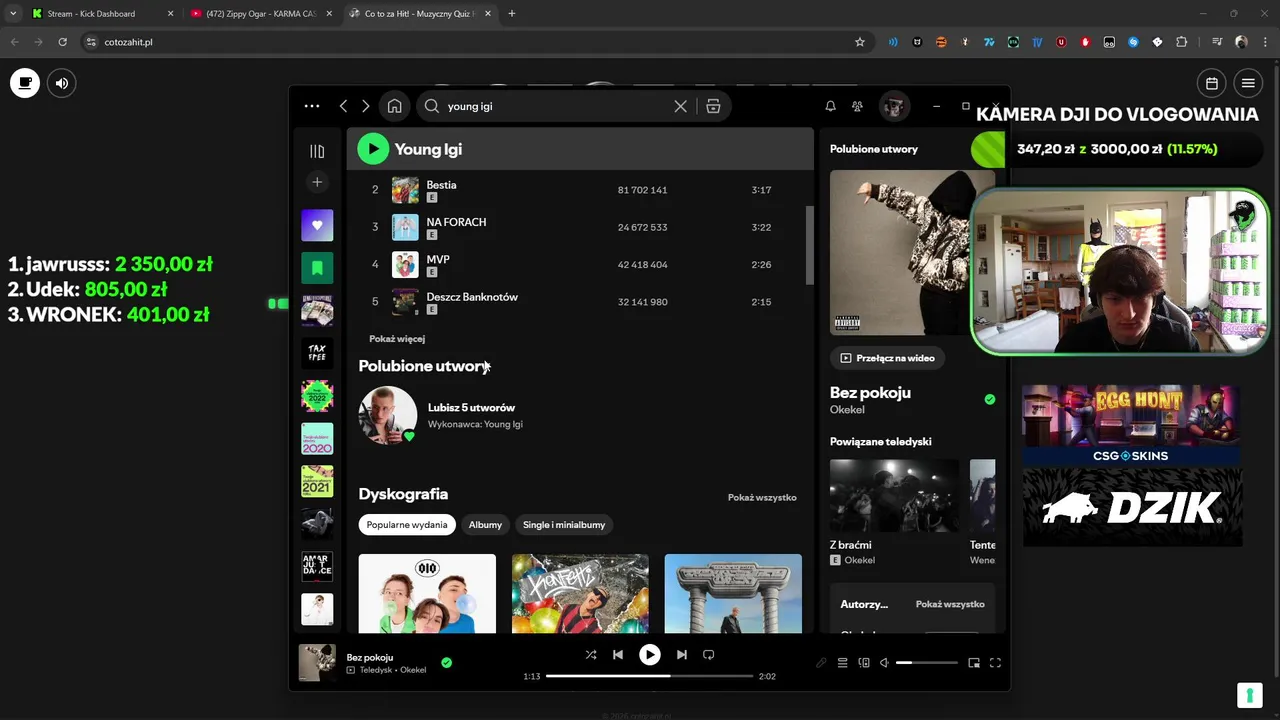Screen dimensions: 1280x720
Task: Open Chrome extensions puzzle icon
Action: (1182, 42)
